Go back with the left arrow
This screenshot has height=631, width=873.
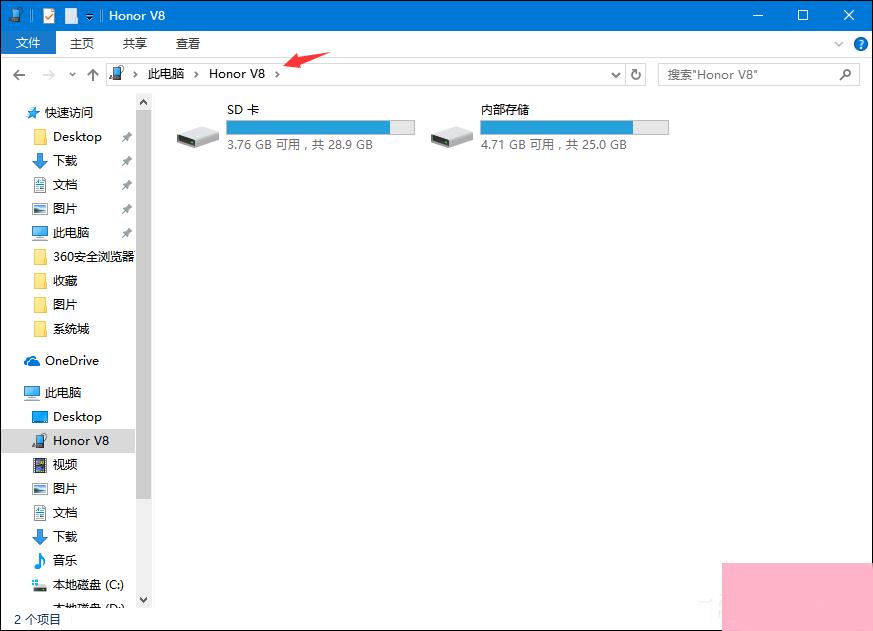tap(19, 75)
